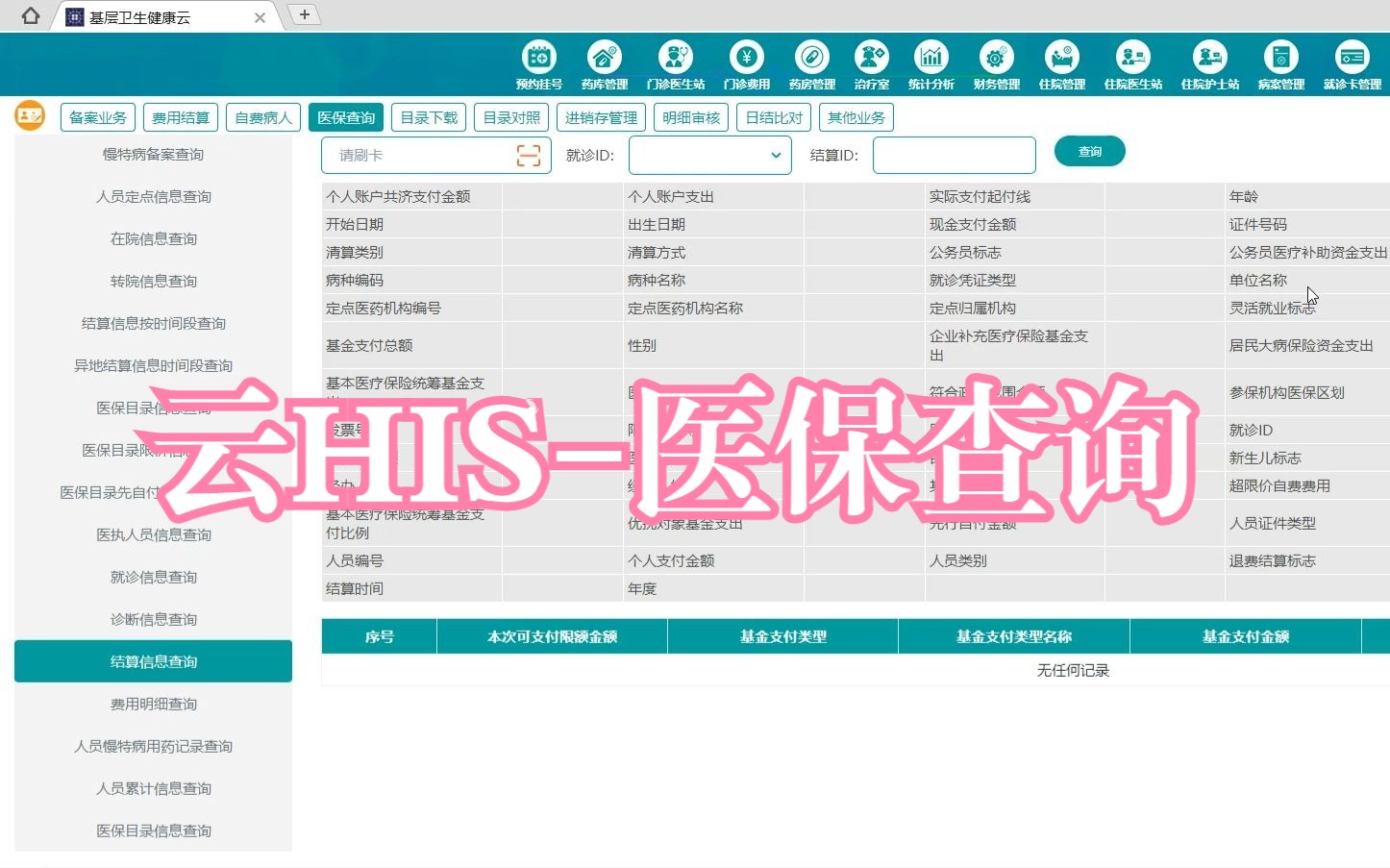Click the 居民大病保险资金支出 cell
The width and height of the screenshot is (1390, 868).
(x=1307, y=345)
